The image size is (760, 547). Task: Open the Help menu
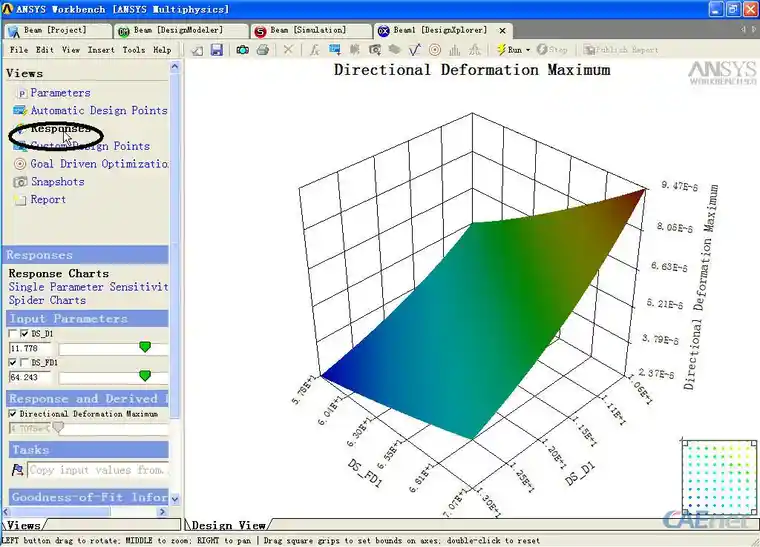[x=162, y=49]
